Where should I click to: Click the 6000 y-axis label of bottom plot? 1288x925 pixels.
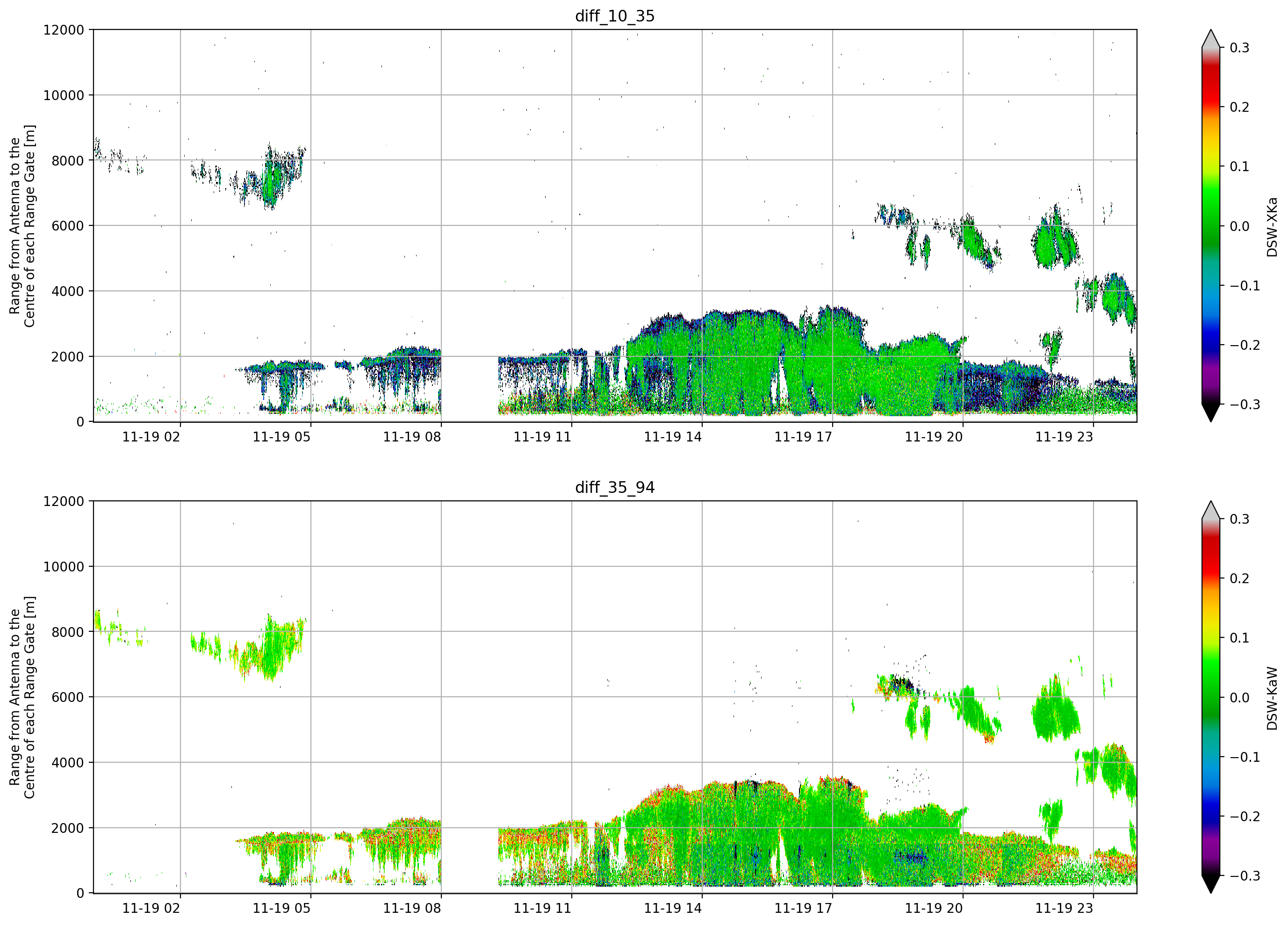click(68, 697)
